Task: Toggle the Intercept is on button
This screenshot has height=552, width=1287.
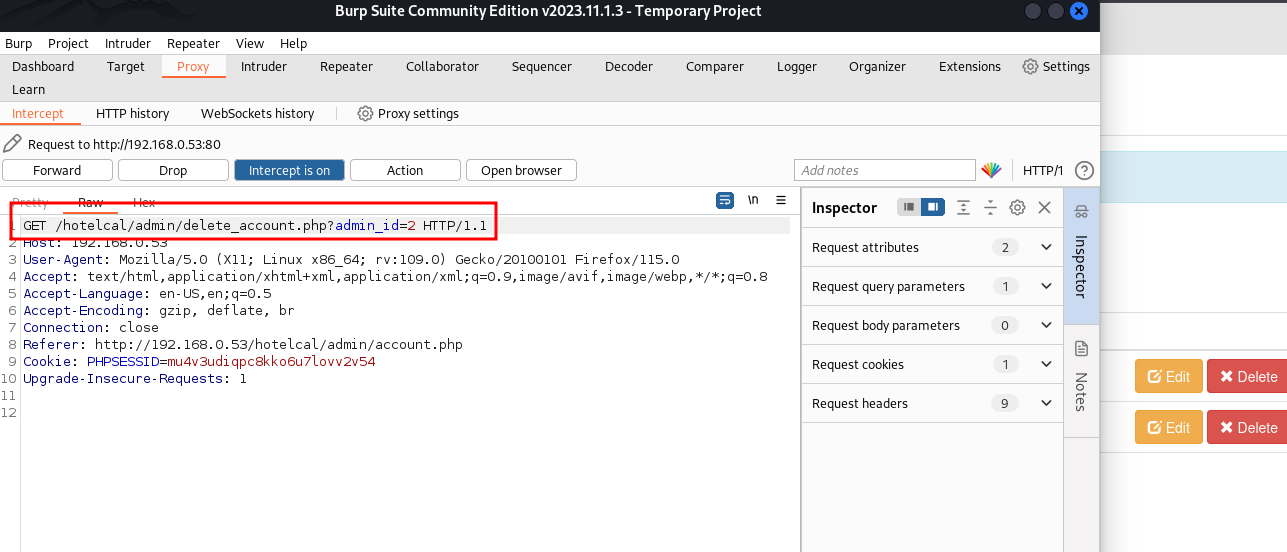Action: (x=289, y=170)
